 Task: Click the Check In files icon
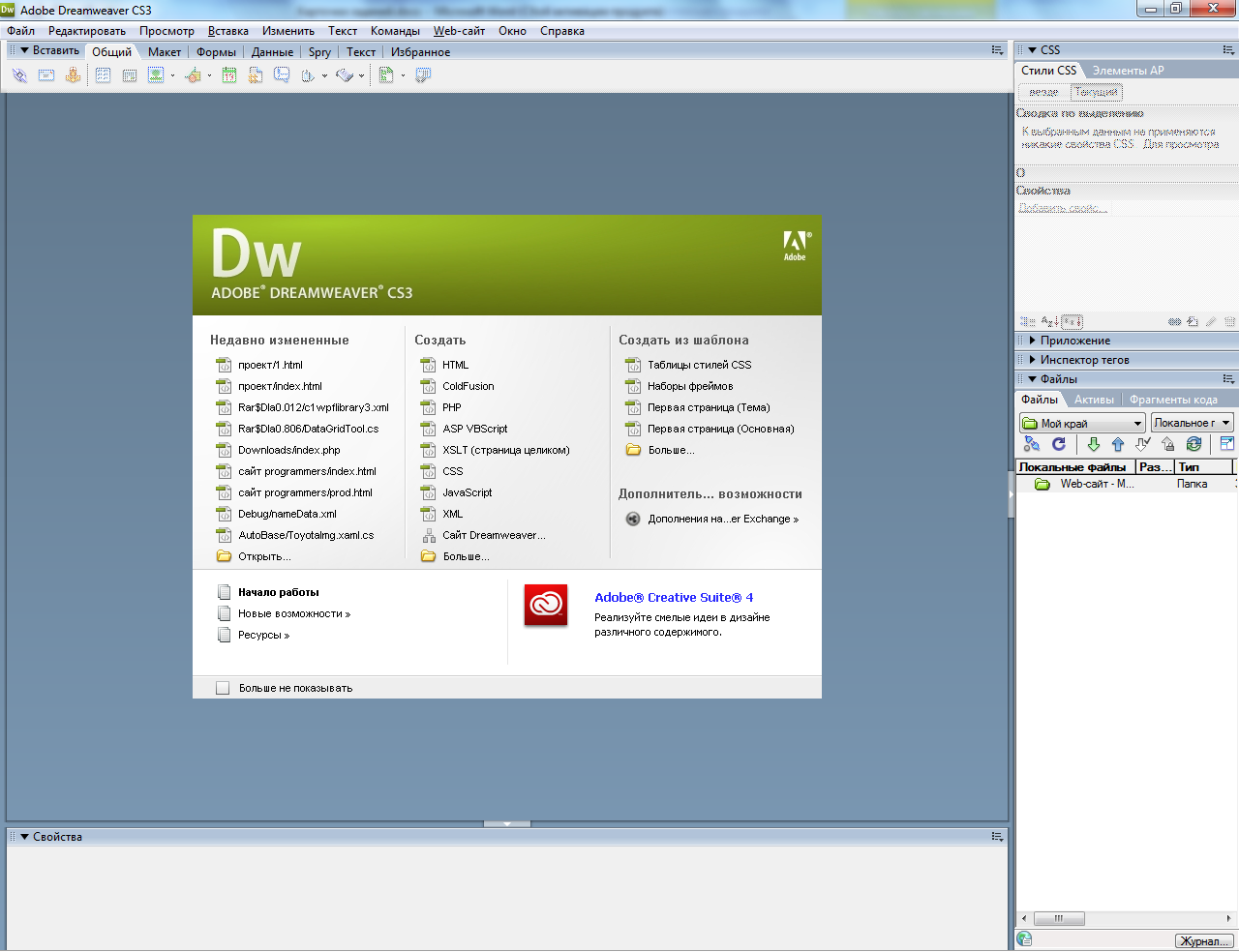[1168, 444]
